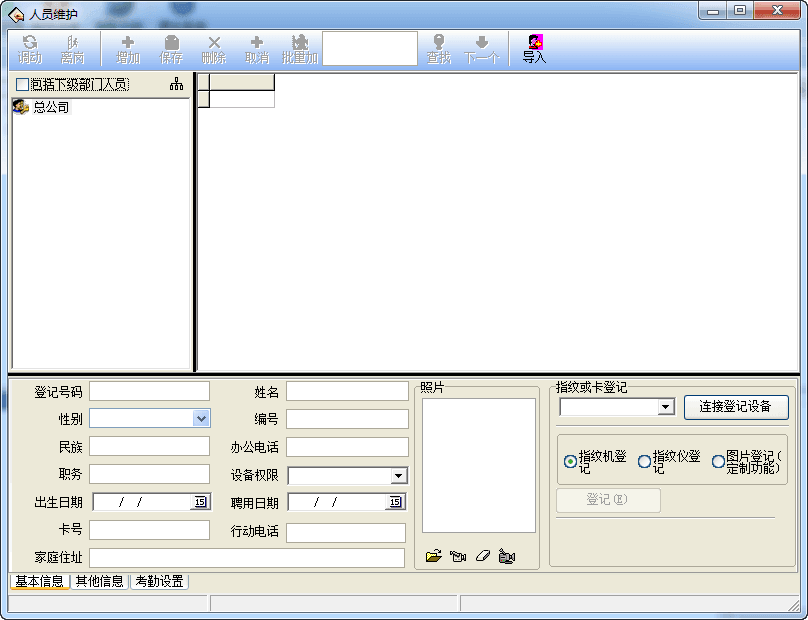The height and width of the screenshot is (620, 808).
Task: Click the 离岗 leave-post toolbar icon
Action: [72, 49]
